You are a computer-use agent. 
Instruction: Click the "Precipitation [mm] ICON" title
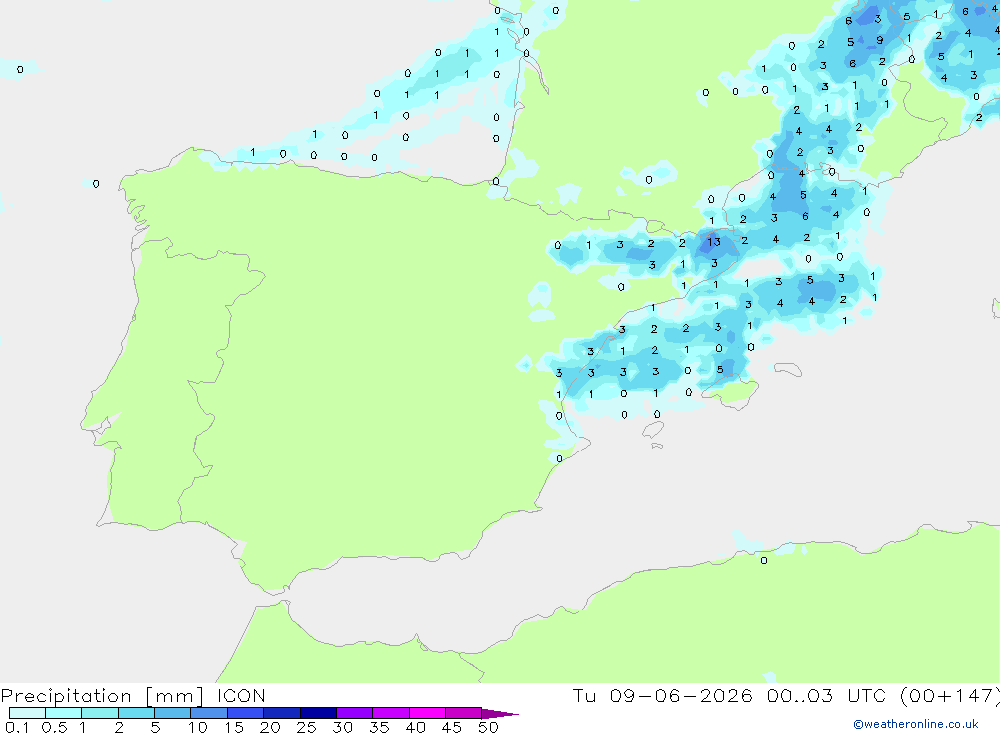133,696
